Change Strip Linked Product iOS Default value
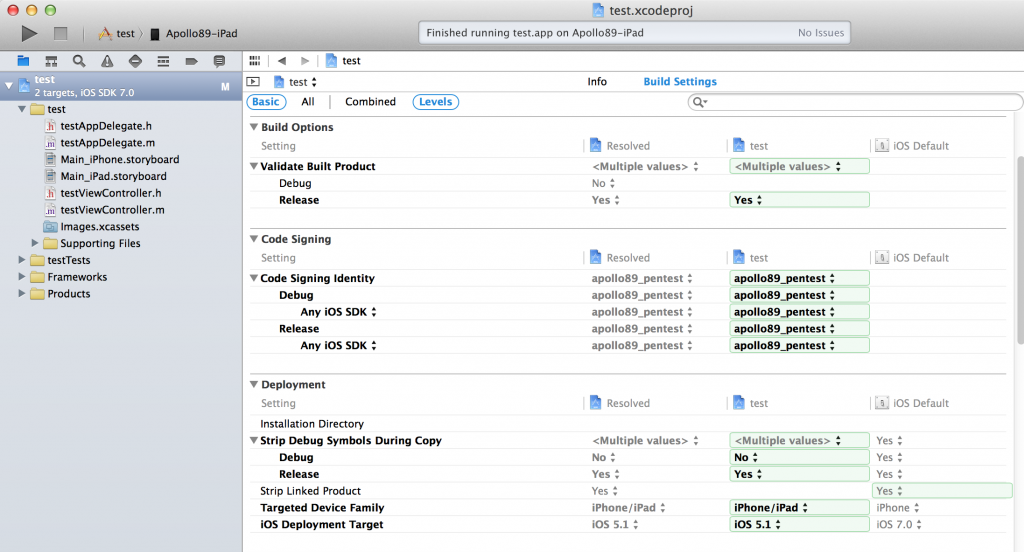The width and height of the screenshot is (1024, 552). click(x=942, y=491)
